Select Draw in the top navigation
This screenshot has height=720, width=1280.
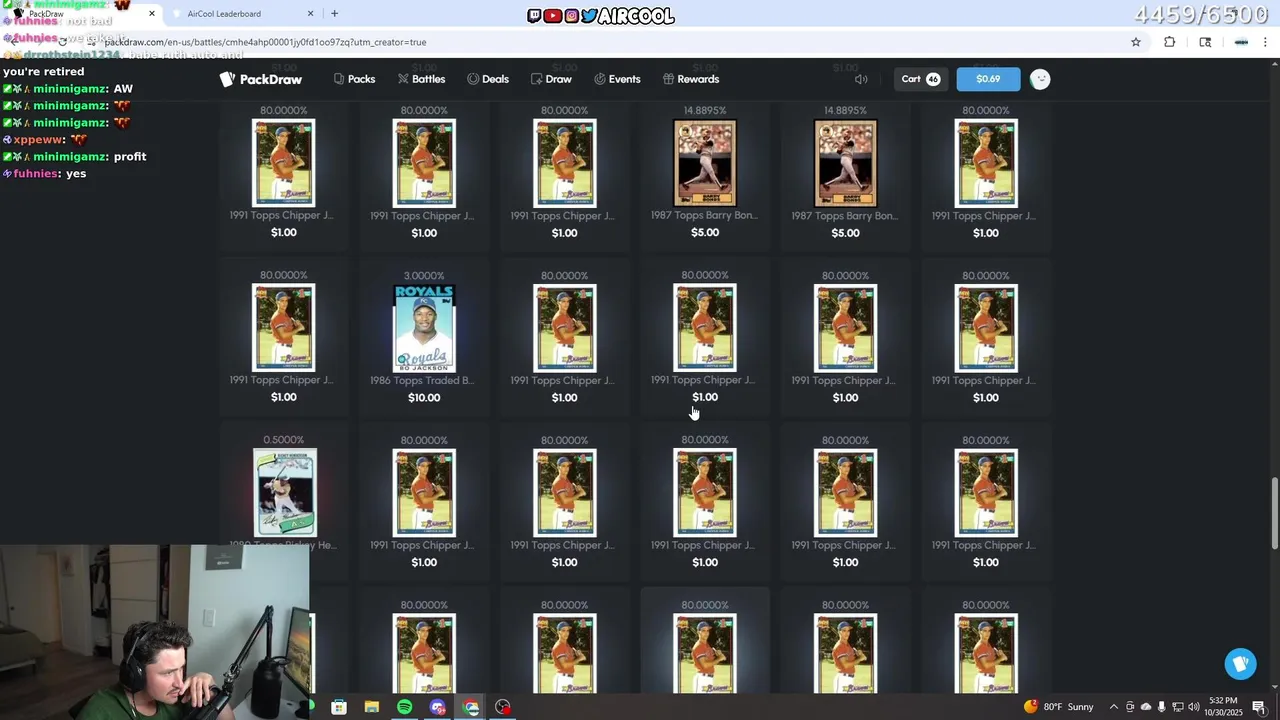tap(551, 79)
